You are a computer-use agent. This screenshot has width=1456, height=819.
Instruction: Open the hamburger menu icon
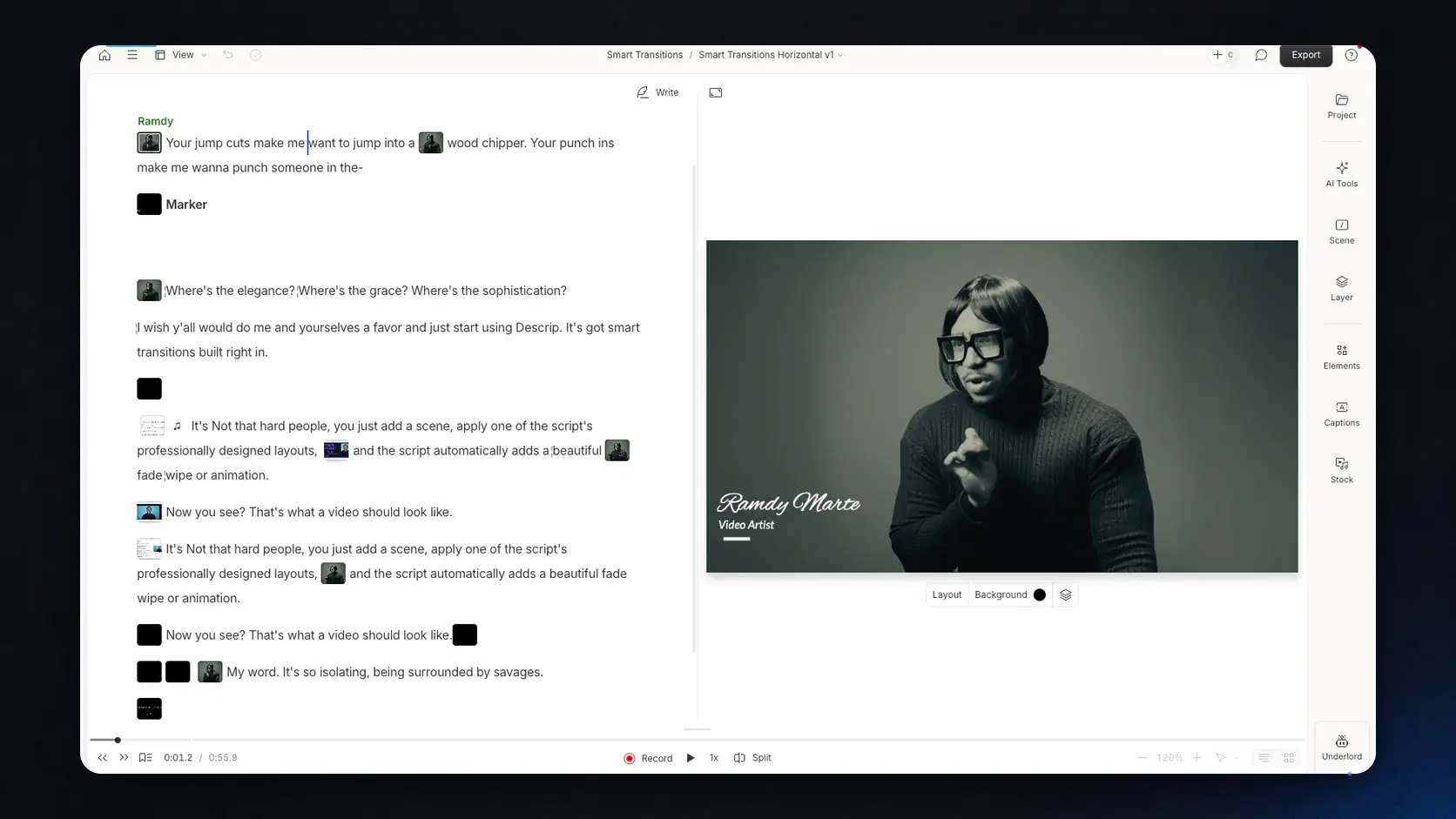(132, 55)
